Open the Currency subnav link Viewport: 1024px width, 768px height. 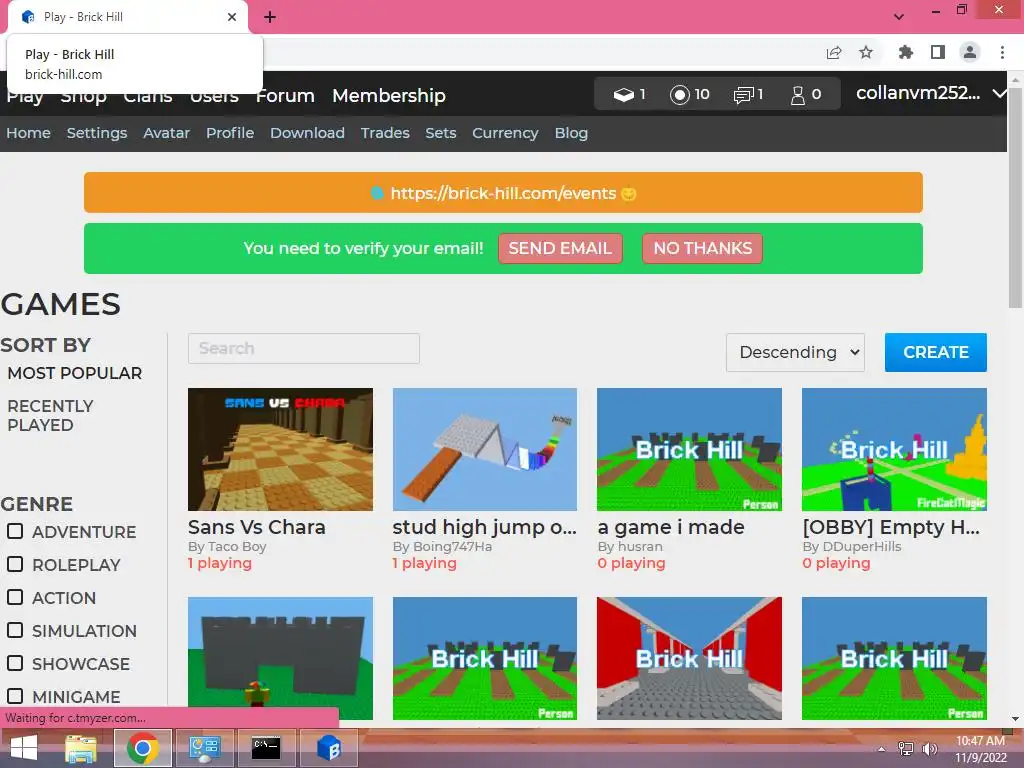[505, 133]
